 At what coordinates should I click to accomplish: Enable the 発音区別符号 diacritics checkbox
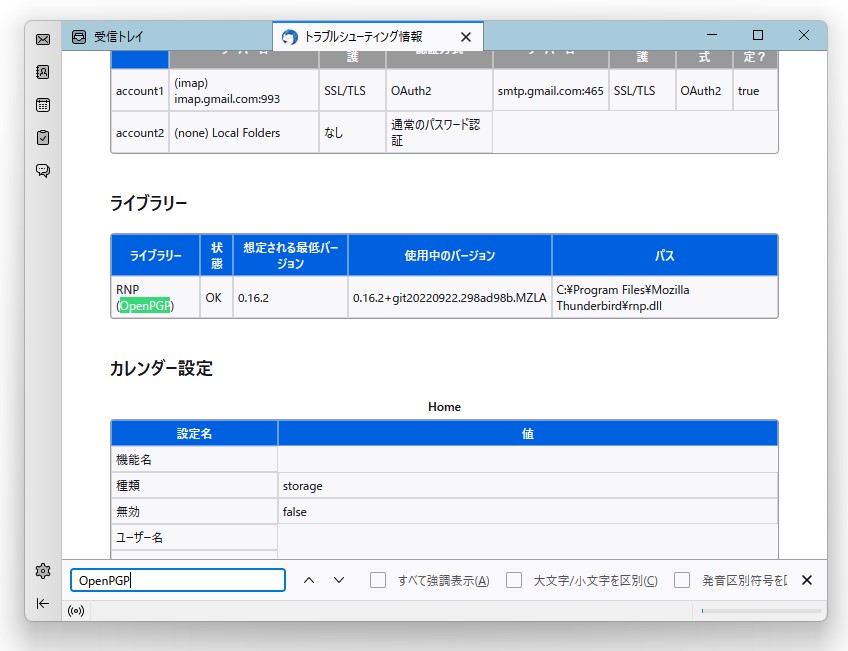pos(681,580)
